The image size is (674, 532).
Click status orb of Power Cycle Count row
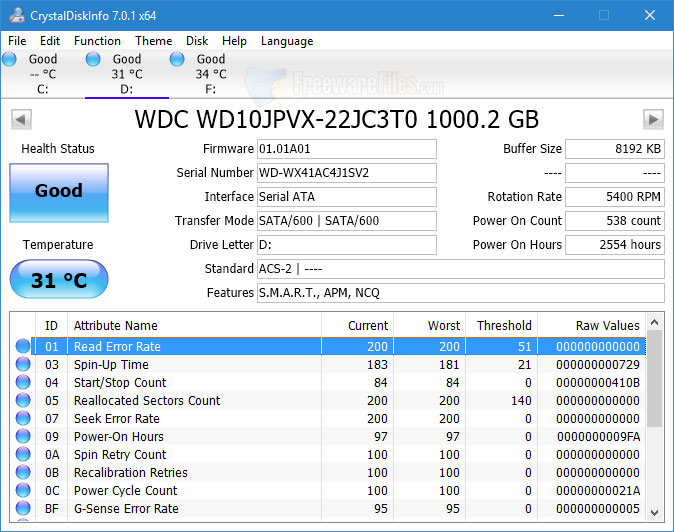pyautogui.click(x=23, y=490)
